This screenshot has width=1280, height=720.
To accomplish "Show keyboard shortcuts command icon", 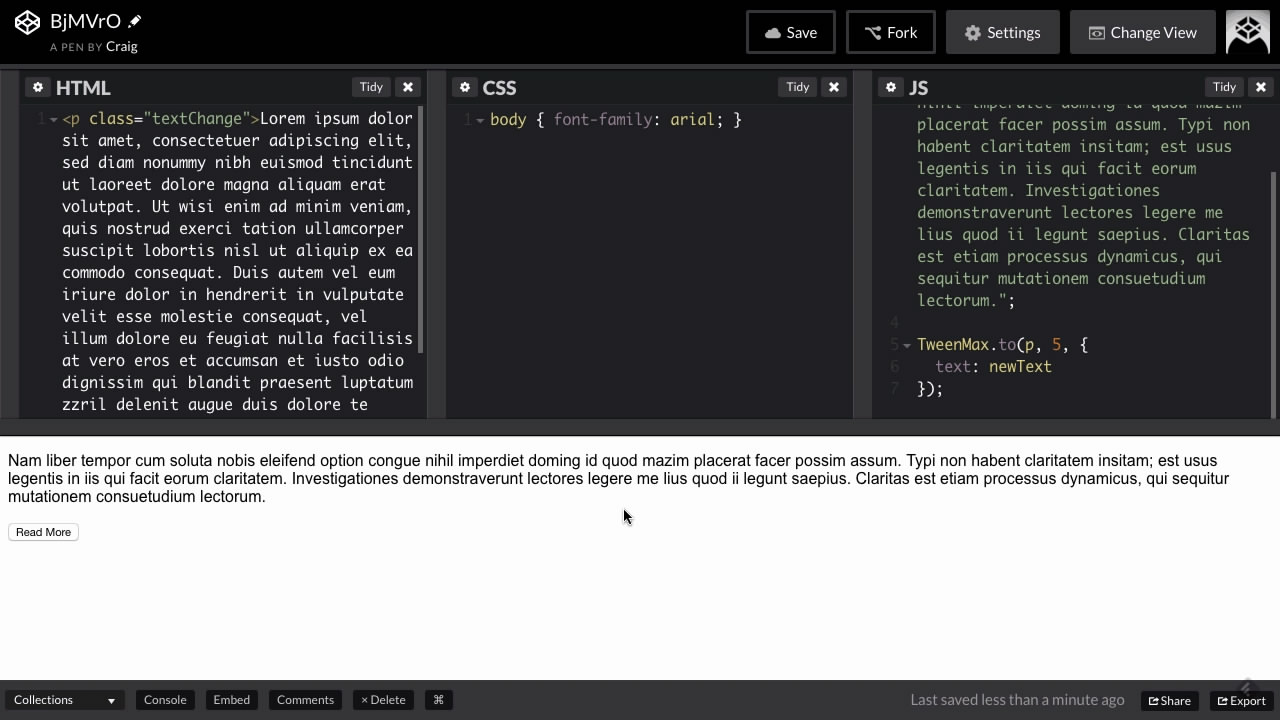I will 438,700.
